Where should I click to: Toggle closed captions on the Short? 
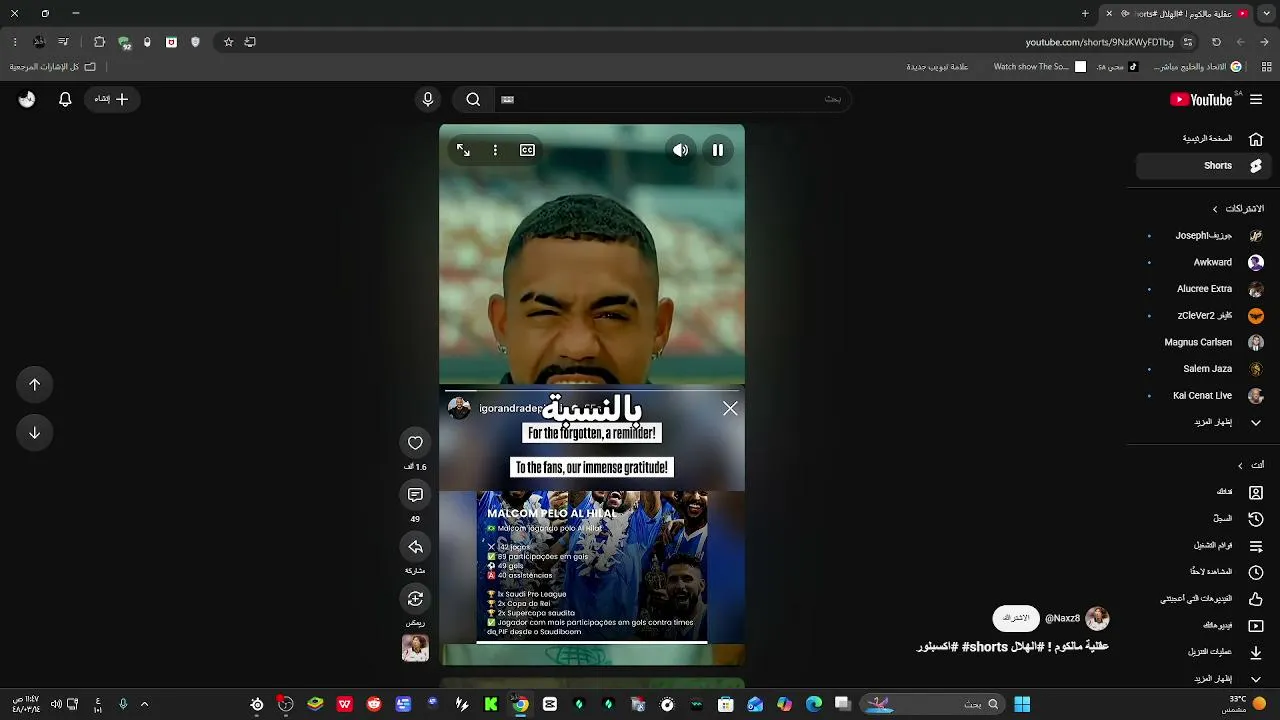pyautogui.click(x=527, y=150)
